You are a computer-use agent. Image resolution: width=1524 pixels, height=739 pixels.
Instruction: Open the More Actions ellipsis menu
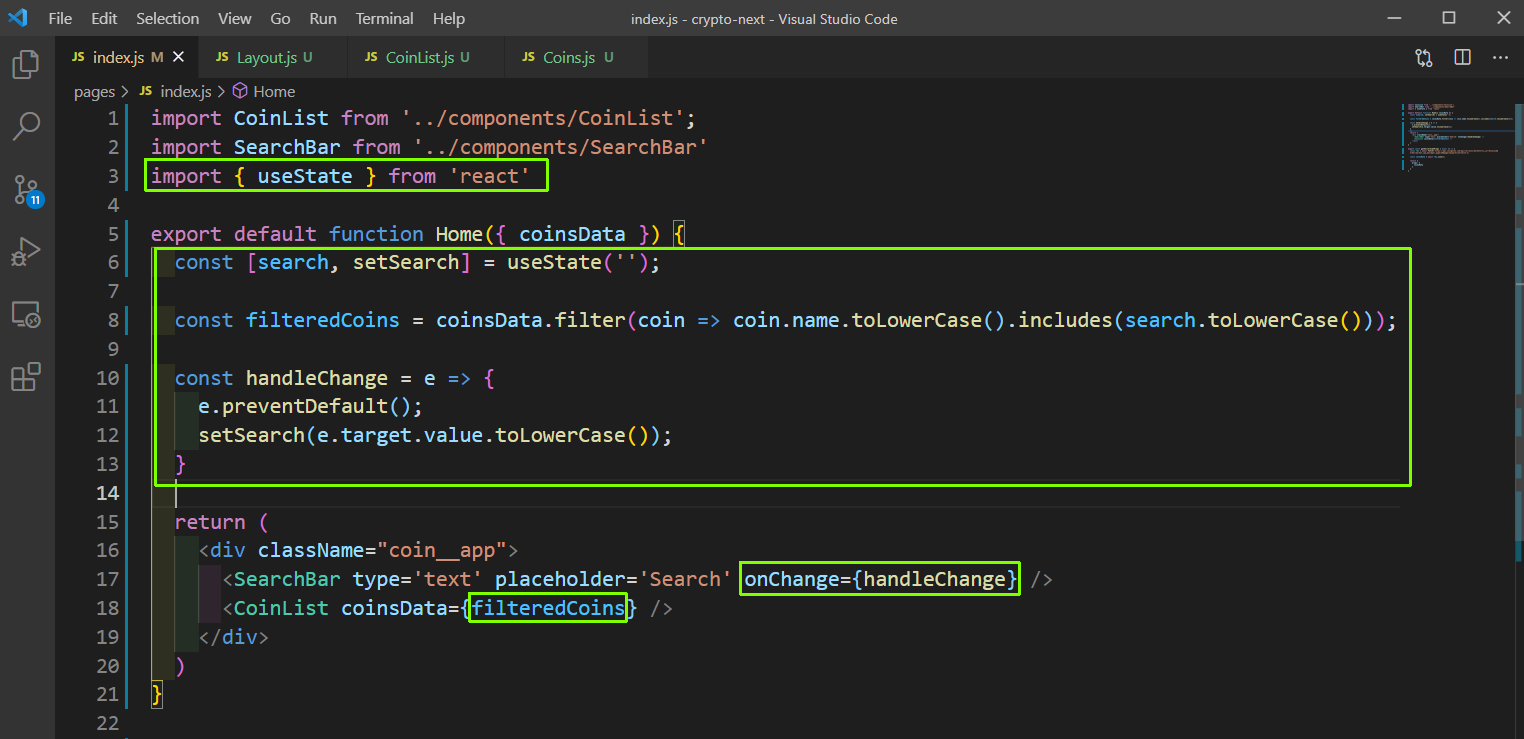pos(1500,58)
